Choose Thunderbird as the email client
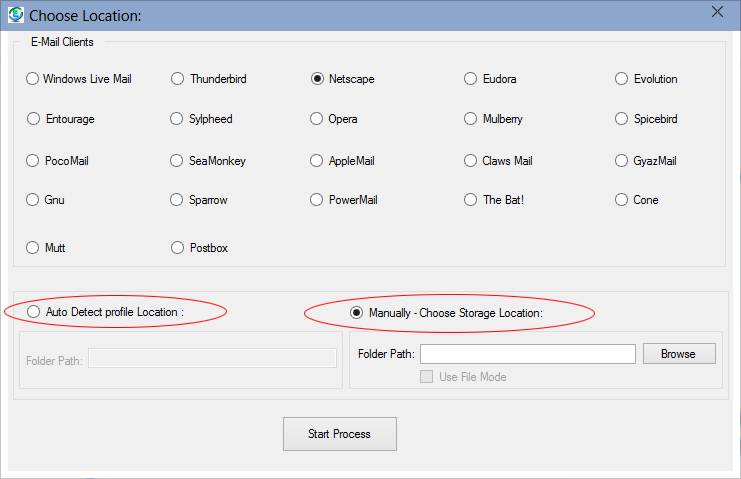 click(178, 79)
